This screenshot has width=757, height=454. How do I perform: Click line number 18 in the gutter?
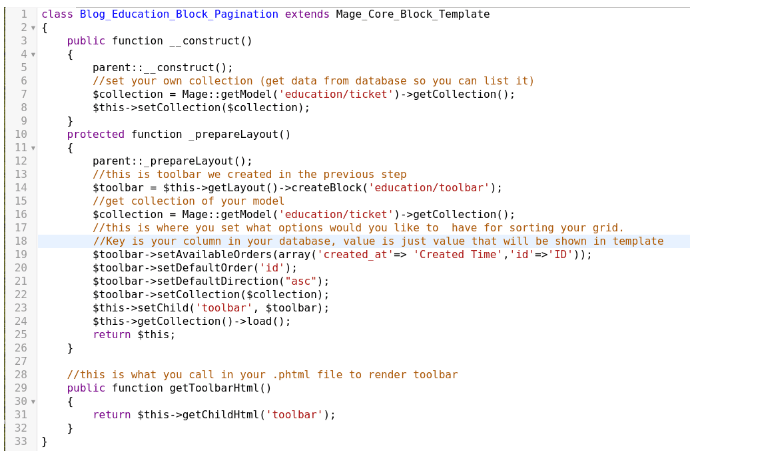coord(22,241)
